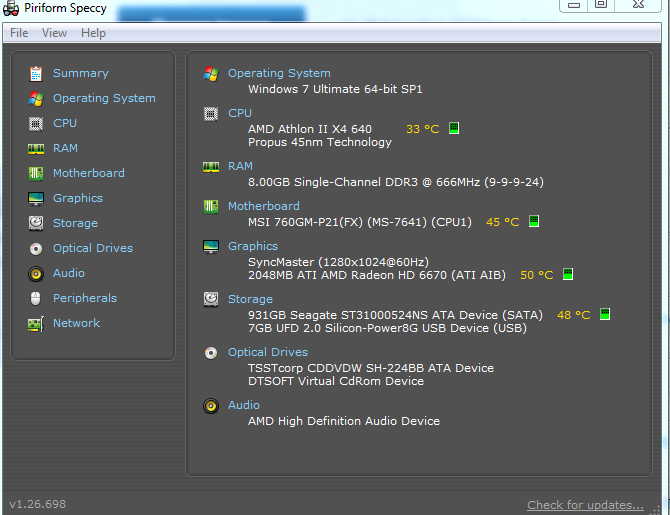Click the Storage hard drive icon in sidebar

[x=36, y=223]
